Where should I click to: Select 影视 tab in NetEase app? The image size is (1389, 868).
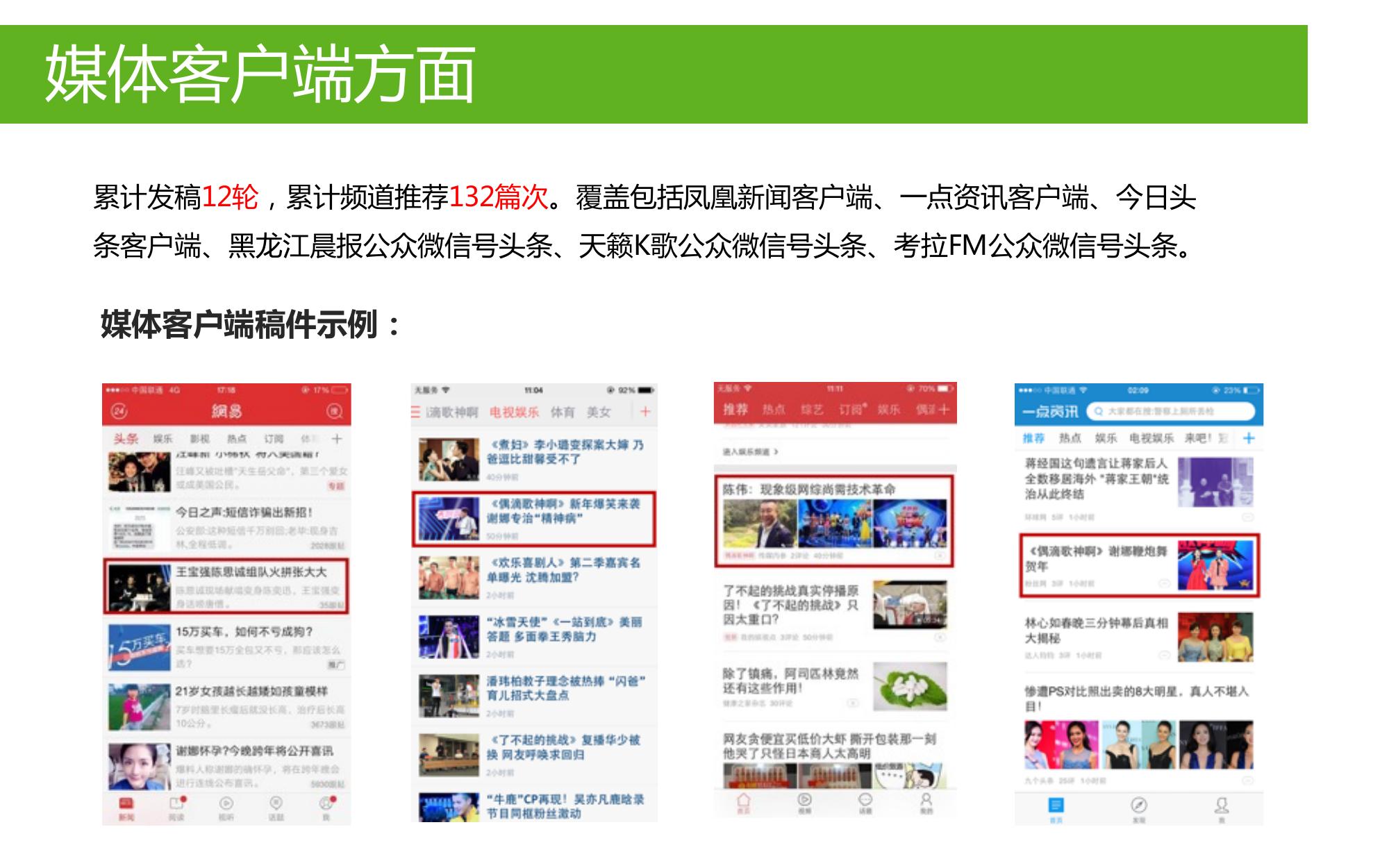(199, 439)
